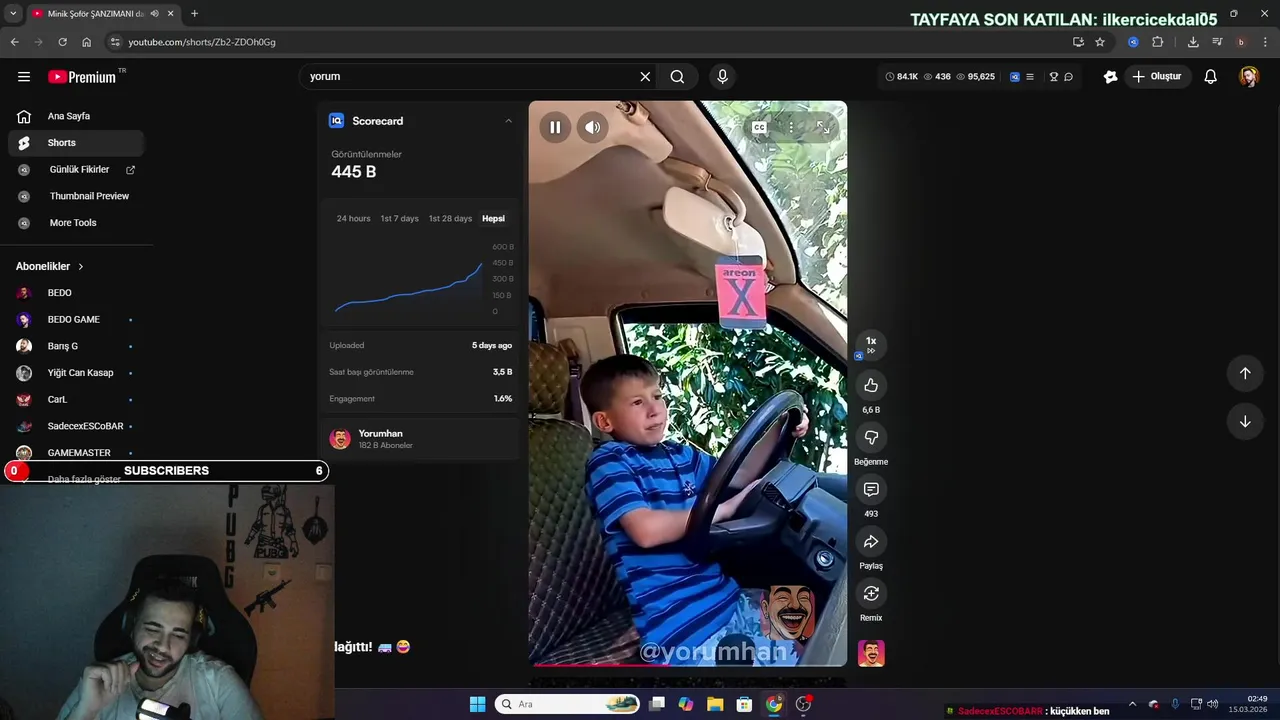Pause the Shorts video
Screen dimensions: 1280x720
pyautogui.click(x=555, y=127)
